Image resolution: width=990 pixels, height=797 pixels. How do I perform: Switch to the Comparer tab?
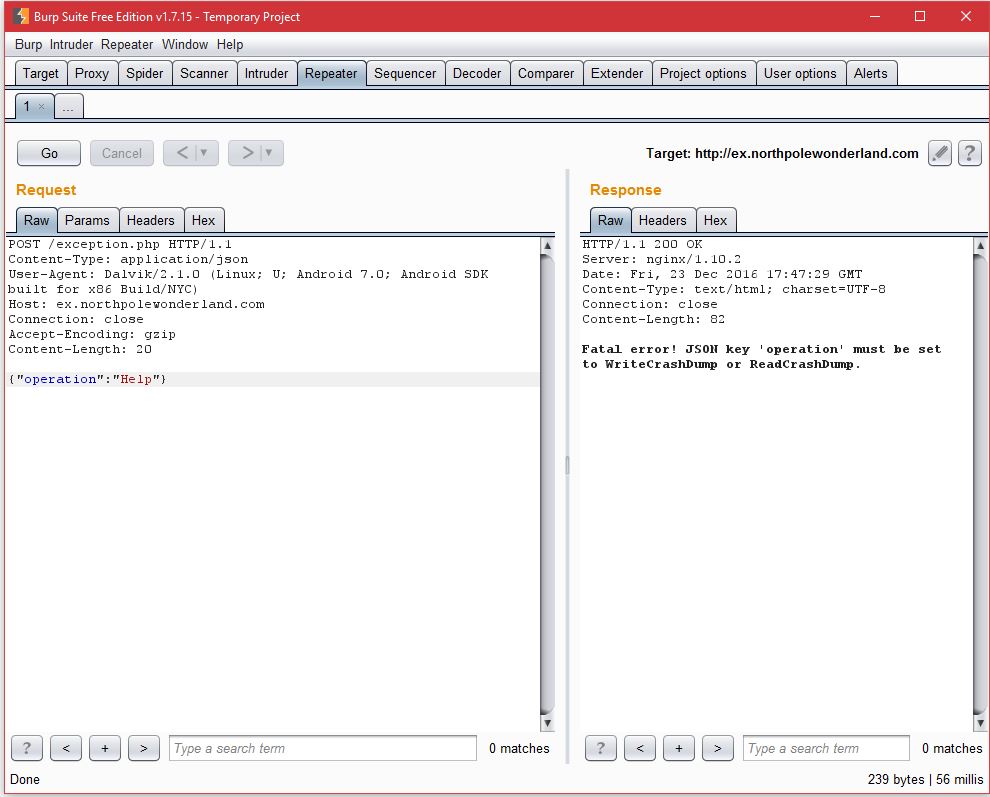(546, 73)
